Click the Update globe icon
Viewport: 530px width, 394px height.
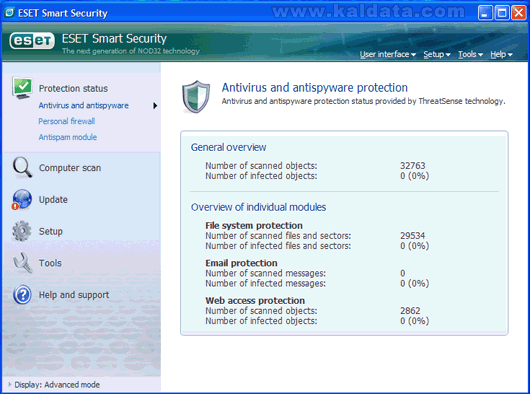[22, 199]
